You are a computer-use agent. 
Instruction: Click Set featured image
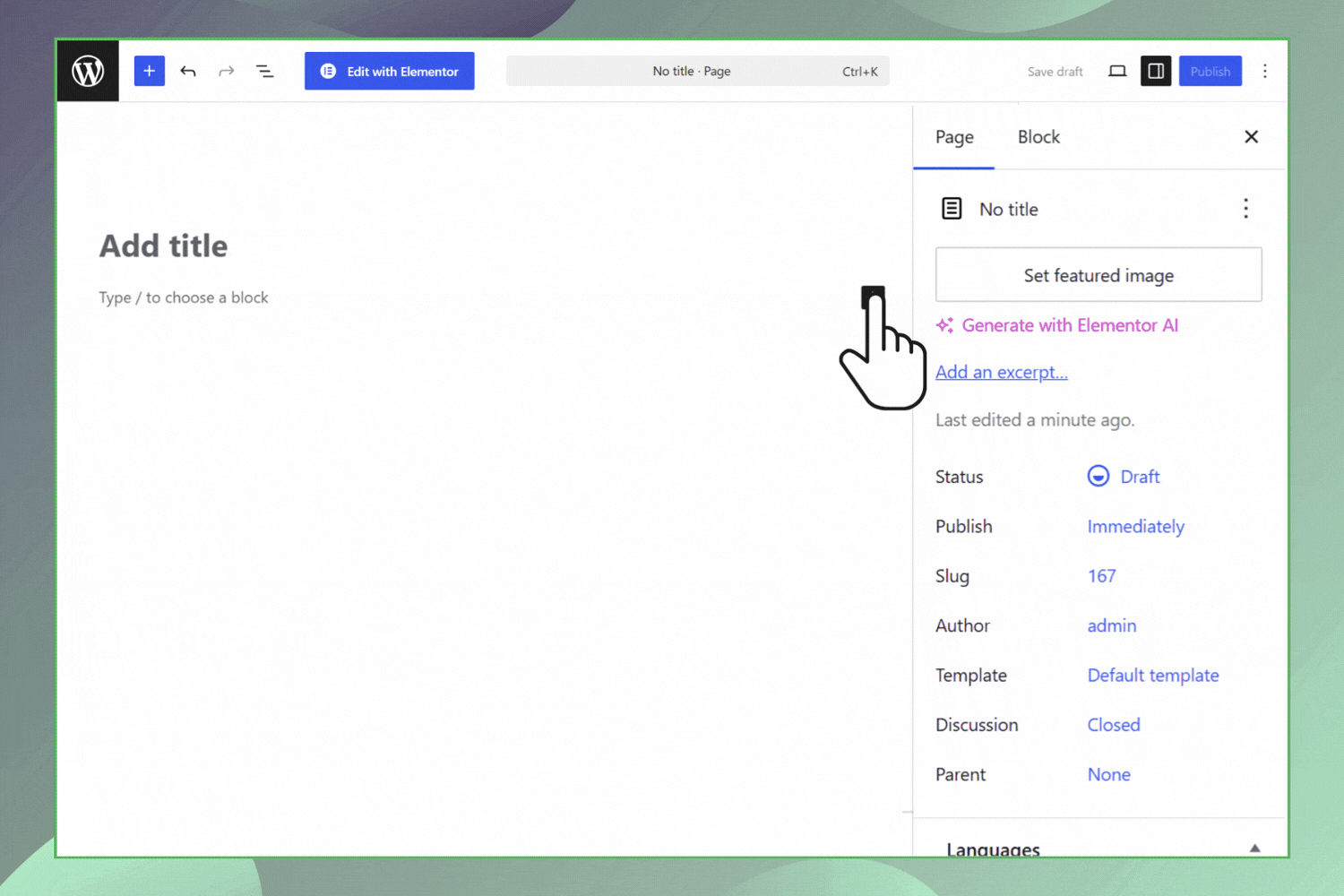click(x=1098, y=275)
